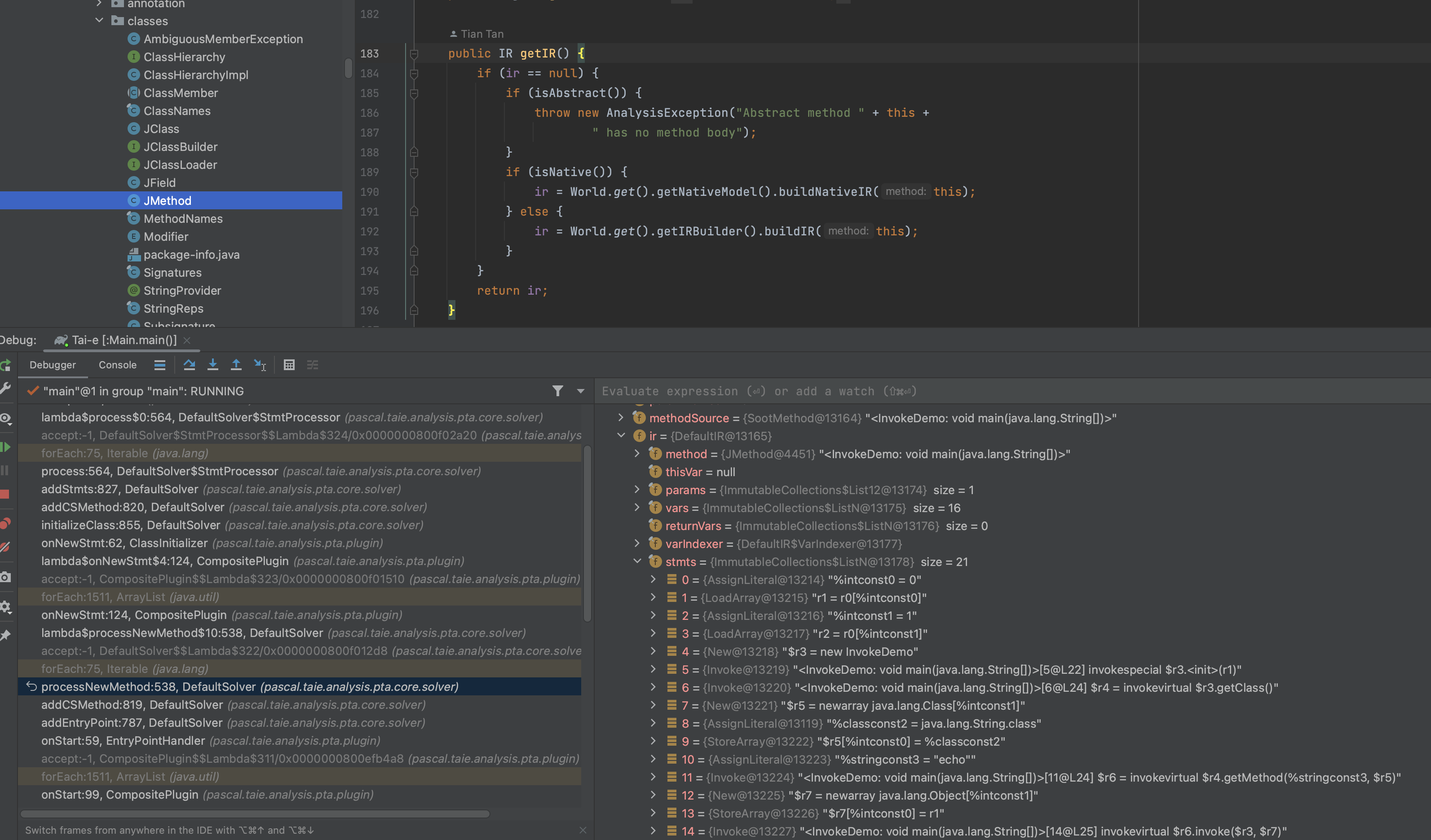Open StringProvider in the project tree

[x=182, y=290]
